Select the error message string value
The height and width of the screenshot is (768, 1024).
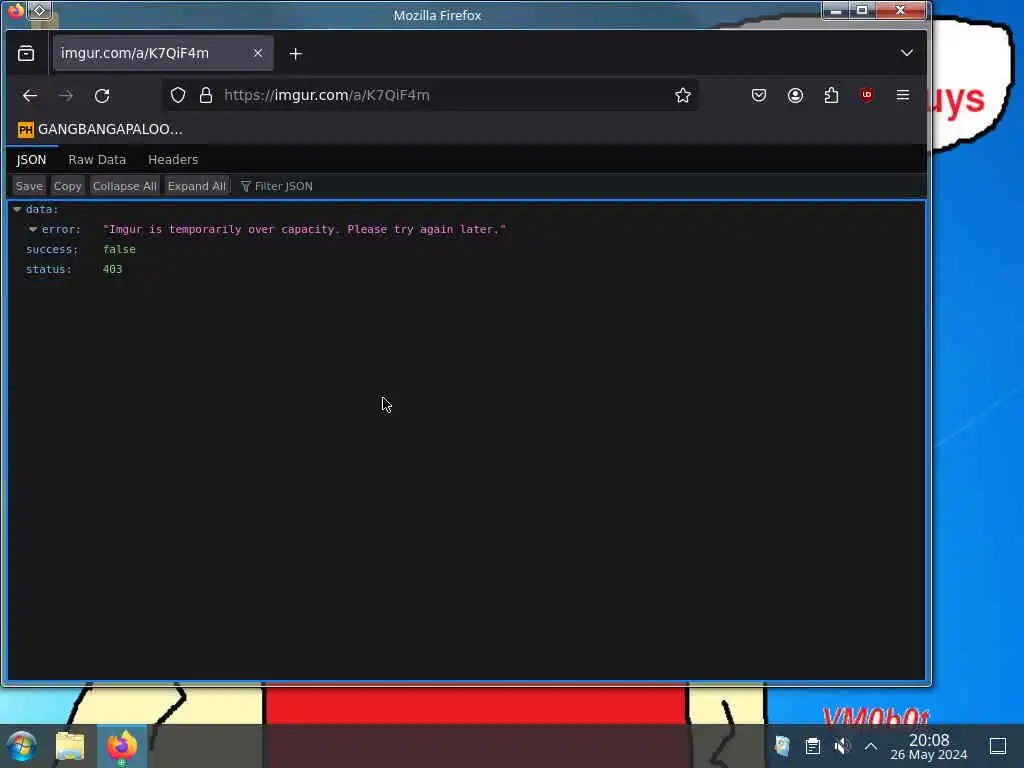click(304, 229)
